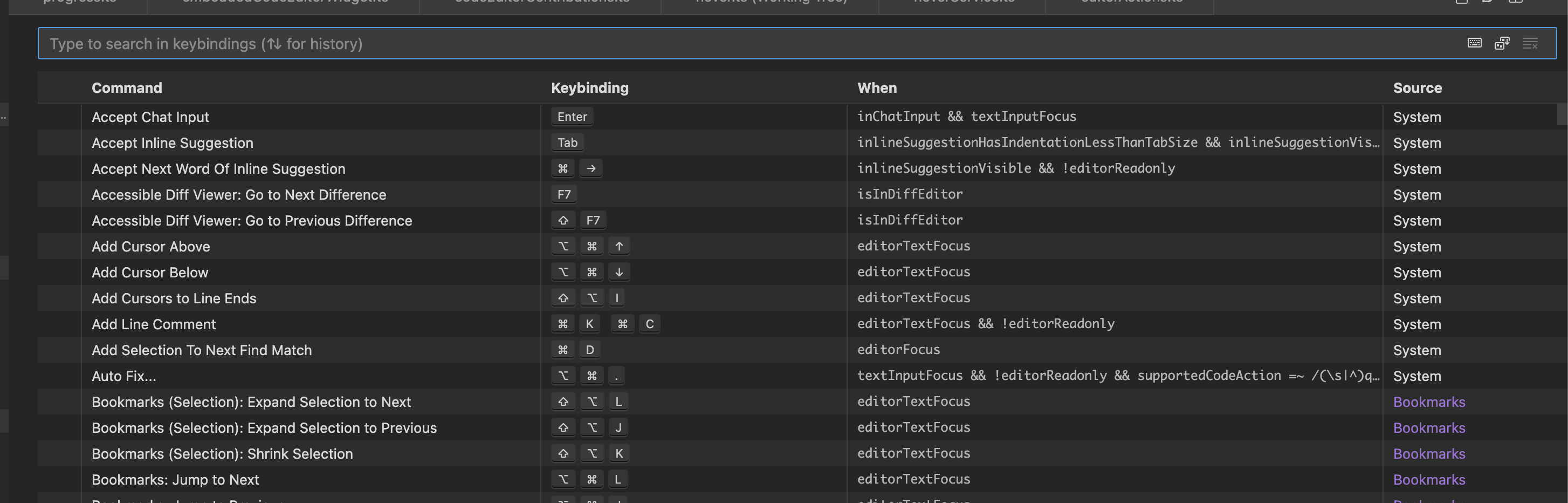This screenshot has height=503, width=1568.
Task: Open Bookmarks source link for Jump to Next
Action: coord(1428,479)
